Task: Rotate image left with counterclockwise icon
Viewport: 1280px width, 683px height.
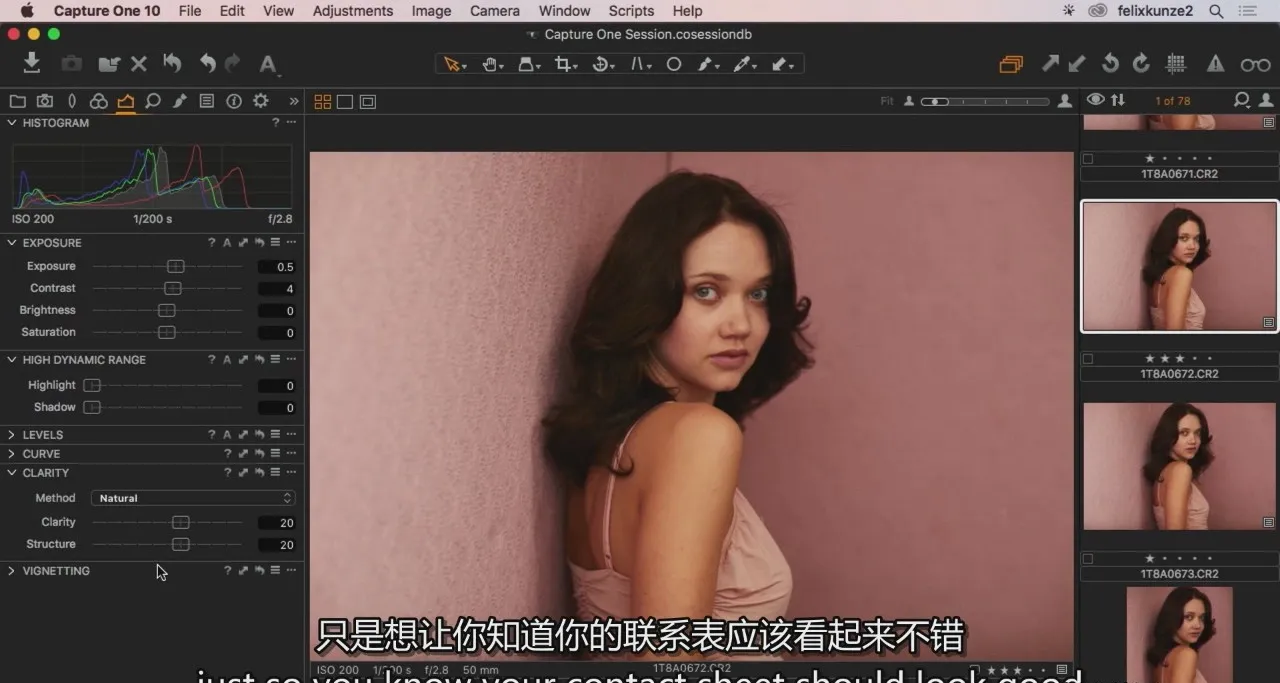Action: (x=1110, y=63)
